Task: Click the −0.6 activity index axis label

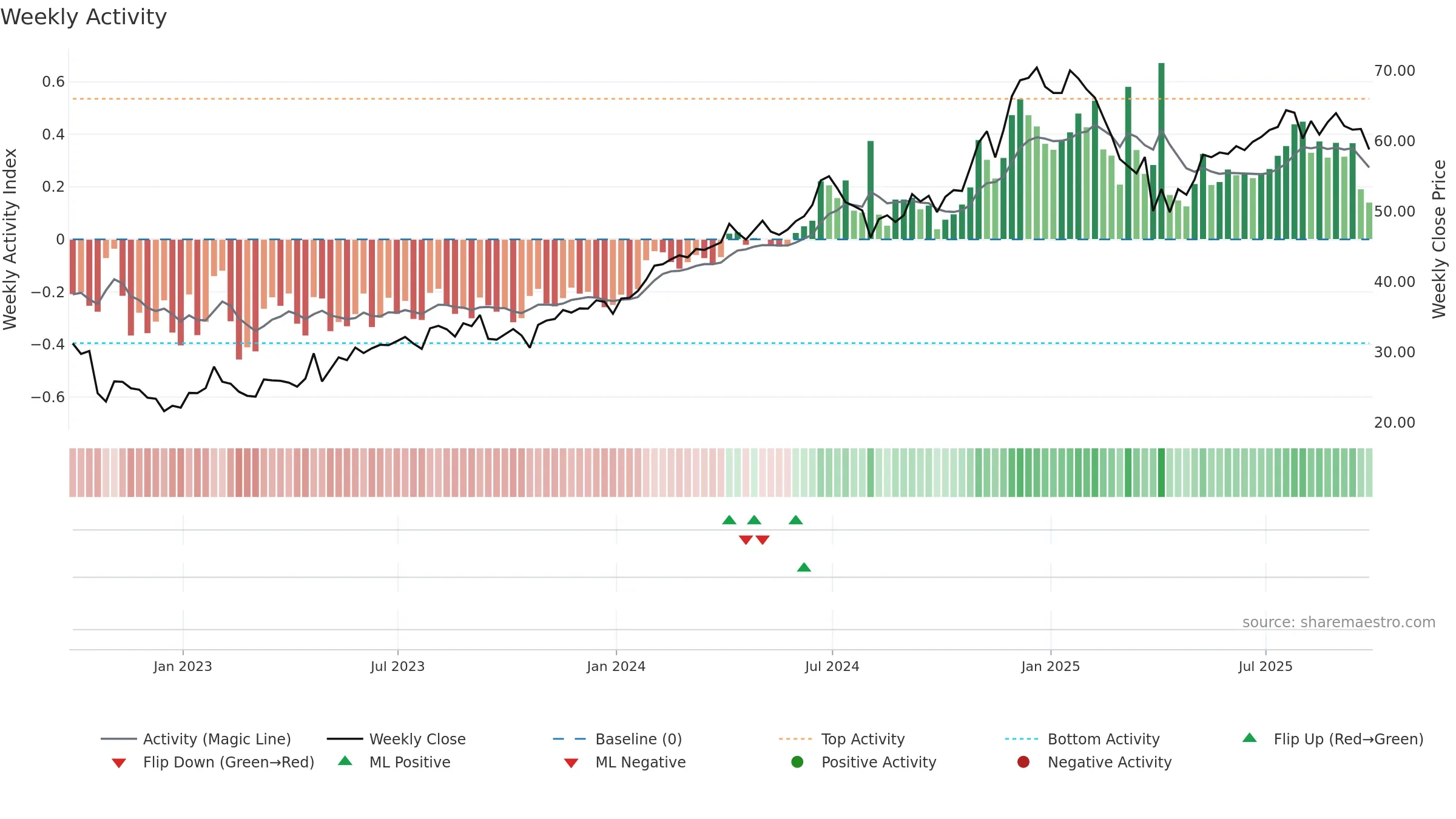Action: tap(48, 397)
